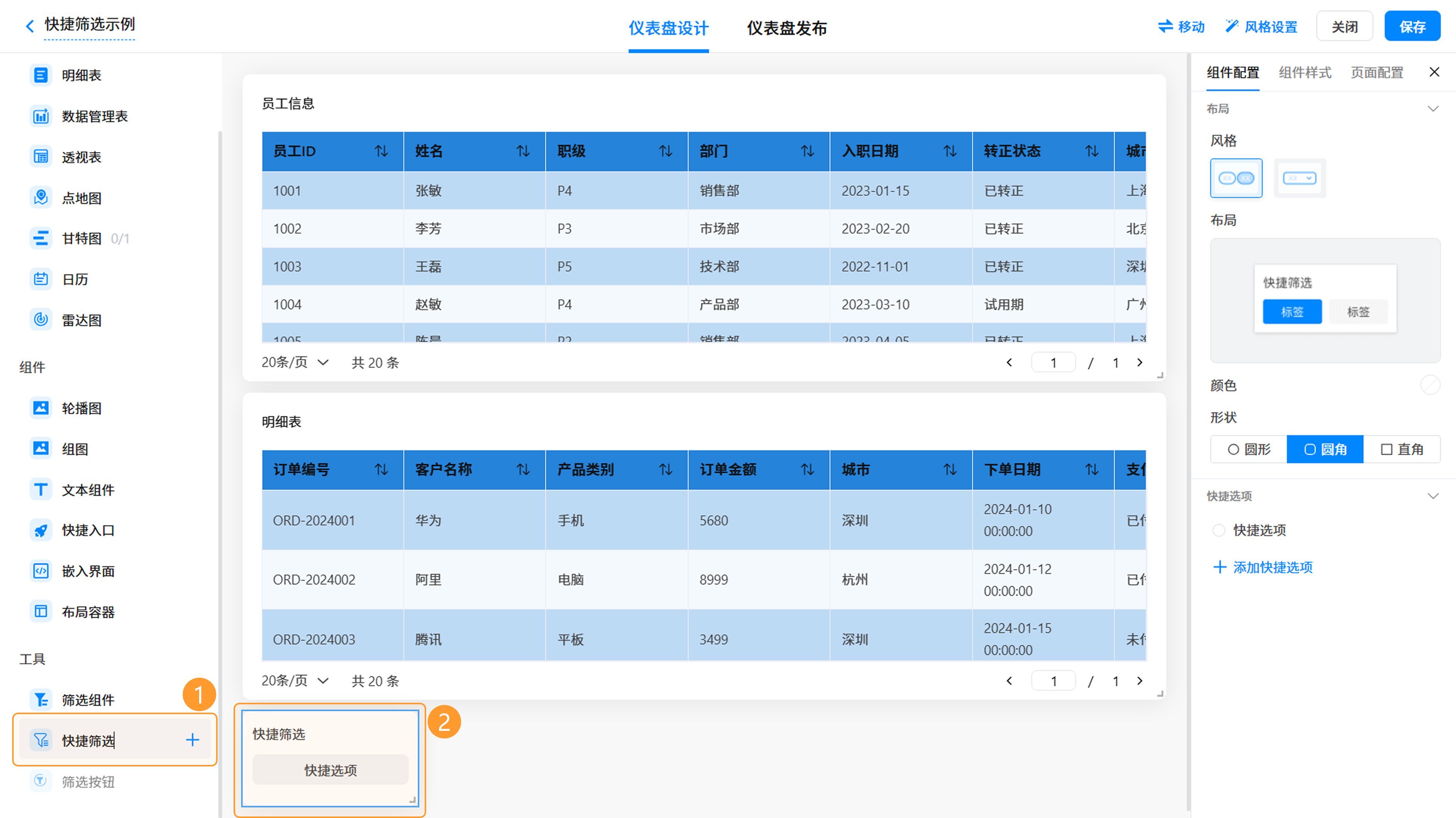This screenshot has width=1456, height=818.
Task: Switch to 仪表盘发布 tab
Action: click(x=787, y=28)
